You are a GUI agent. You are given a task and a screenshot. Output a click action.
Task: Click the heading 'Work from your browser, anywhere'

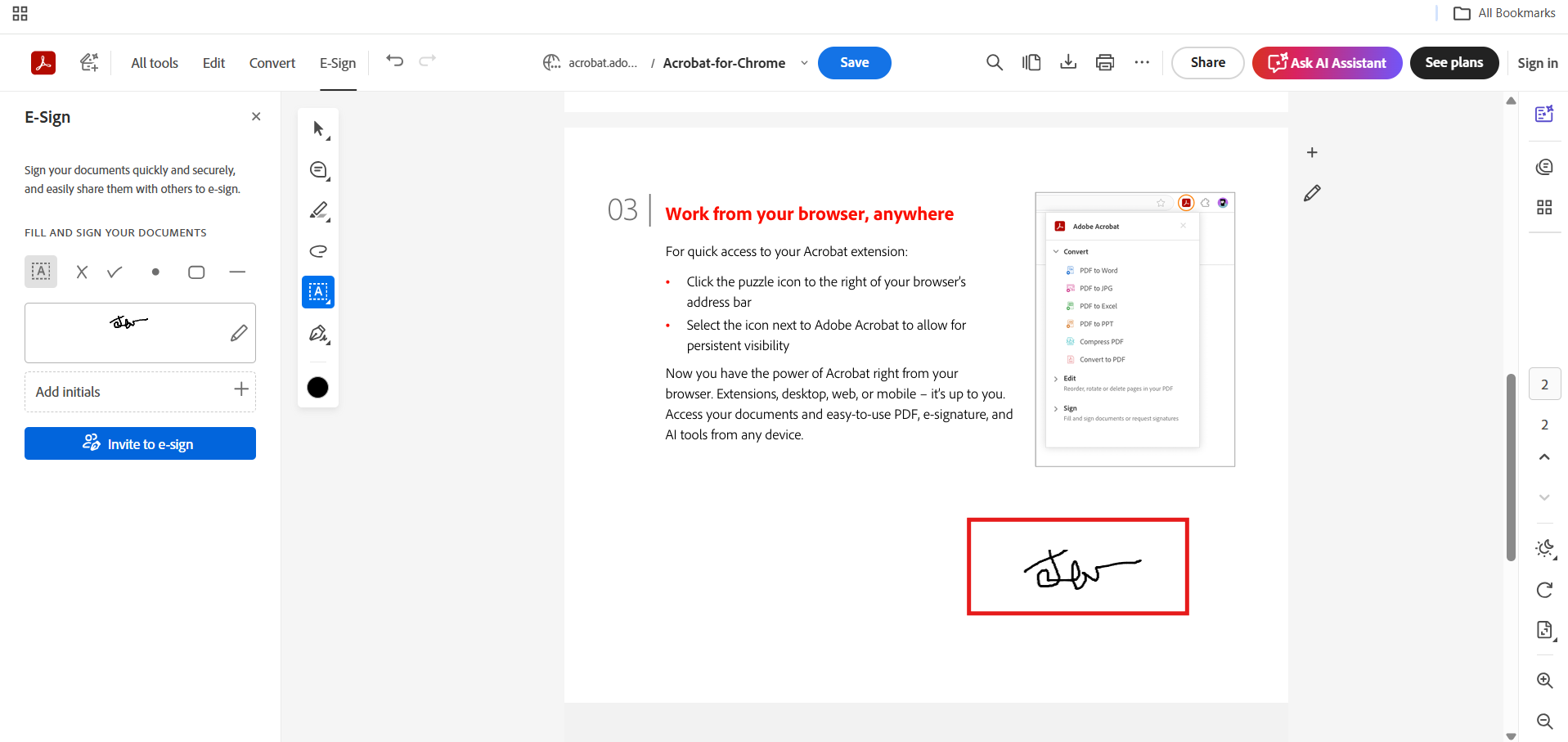pyautogui.click(x=810, y=214)
